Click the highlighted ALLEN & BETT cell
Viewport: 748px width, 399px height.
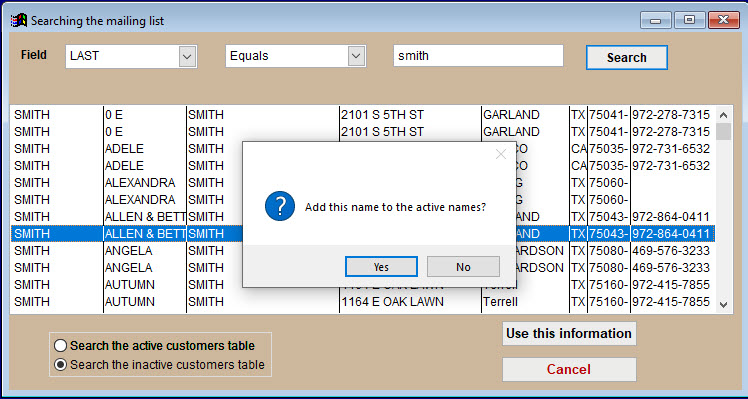click(145, 234)
